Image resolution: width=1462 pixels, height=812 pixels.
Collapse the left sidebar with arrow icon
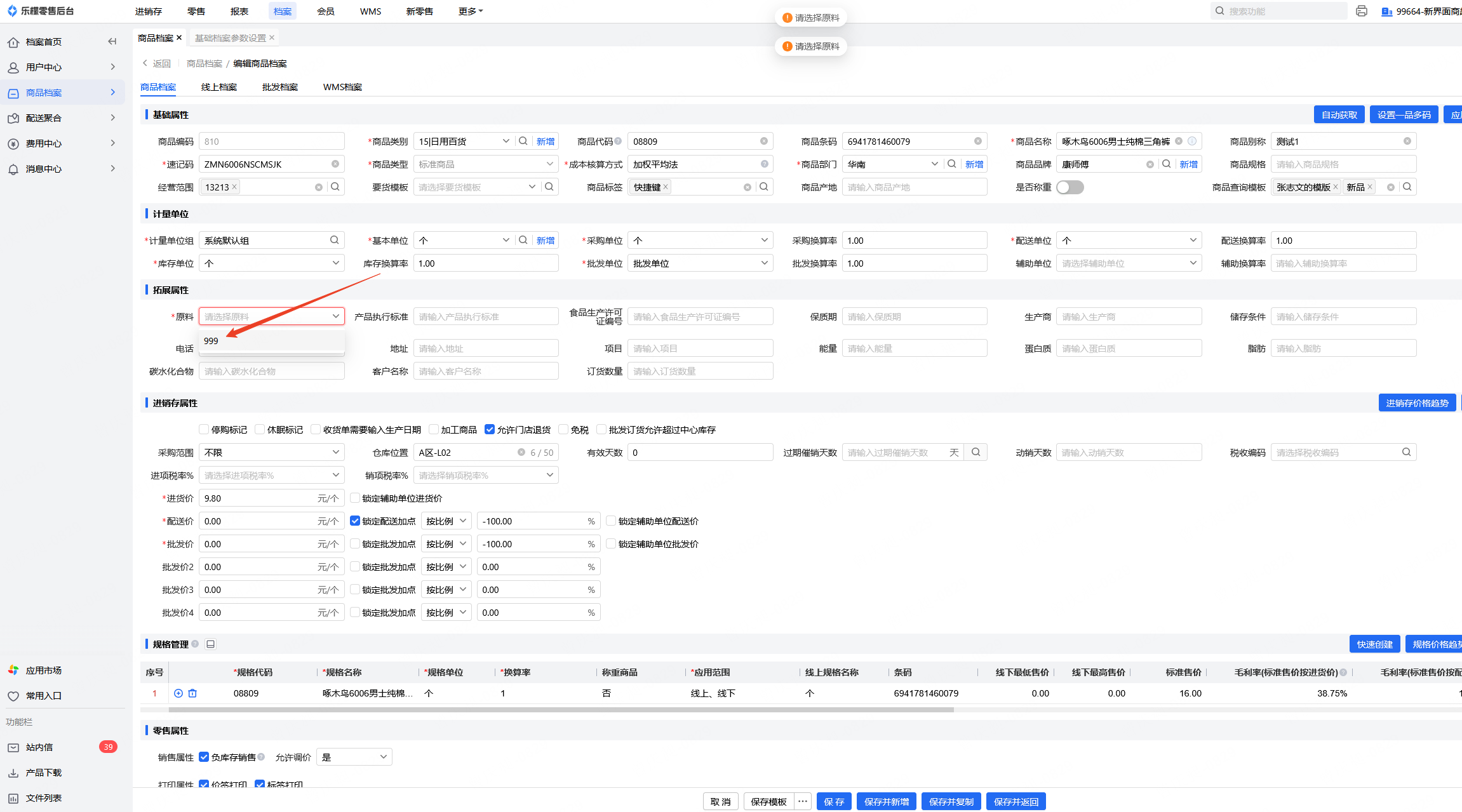[x=112, y=41]
